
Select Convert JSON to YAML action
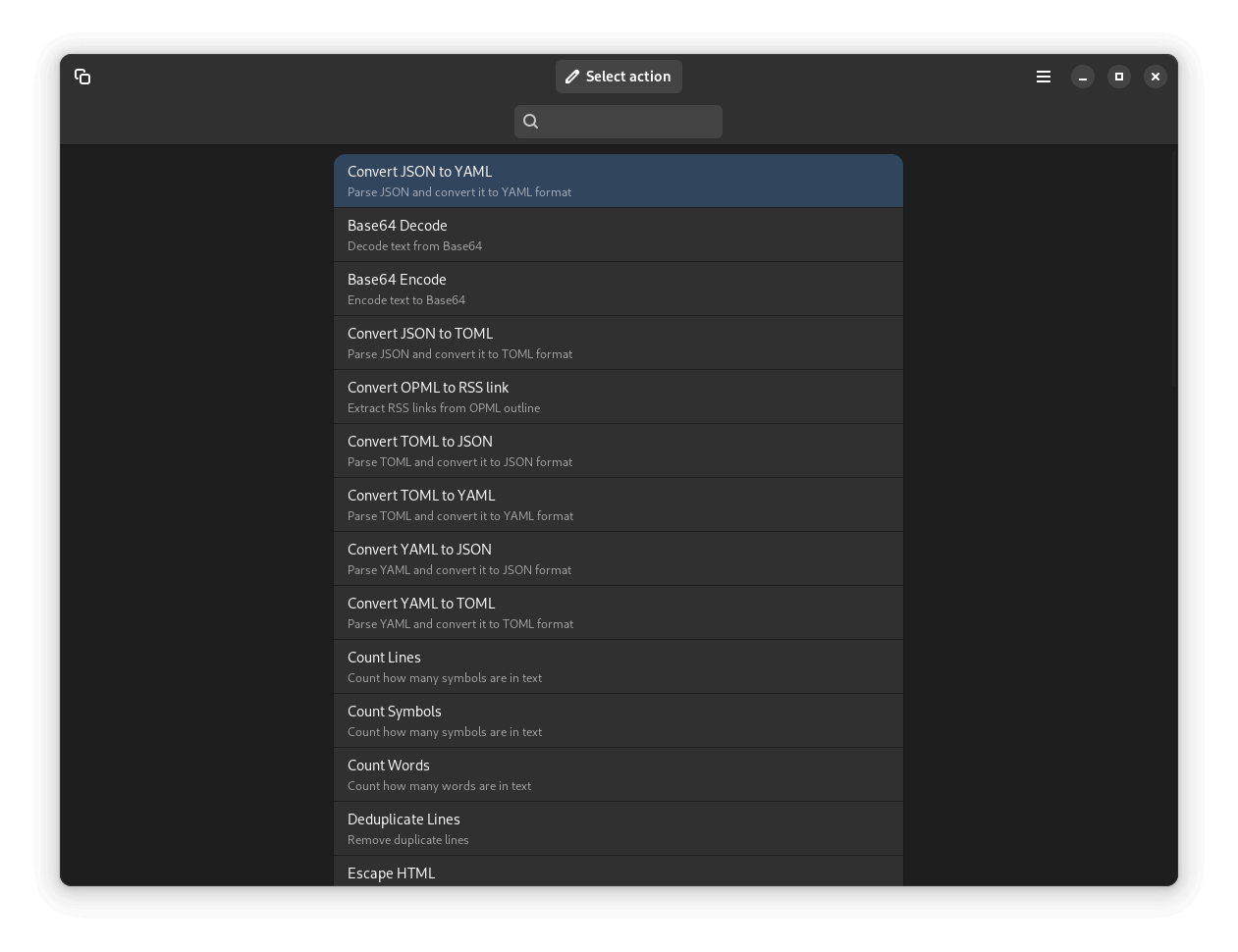[618, 181]
